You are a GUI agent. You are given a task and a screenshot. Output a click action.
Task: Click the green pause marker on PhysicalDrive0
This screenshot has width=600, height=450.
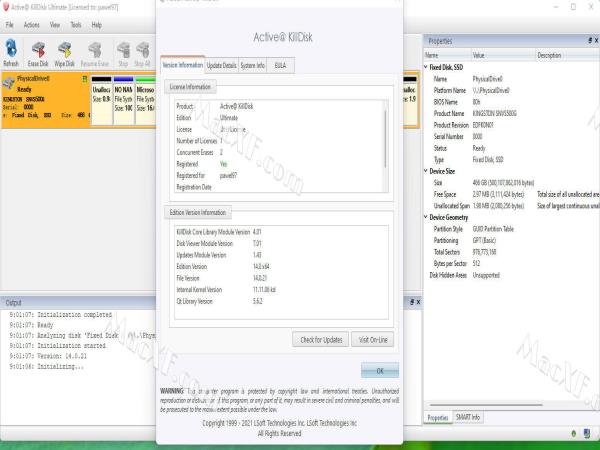[x=85, y=79]
